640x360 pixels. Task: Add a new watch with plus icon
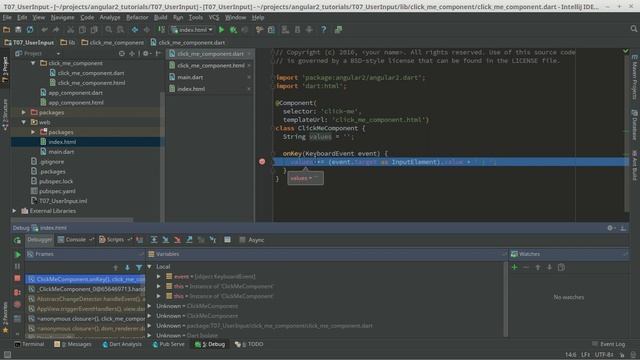(x=514, y=267)
